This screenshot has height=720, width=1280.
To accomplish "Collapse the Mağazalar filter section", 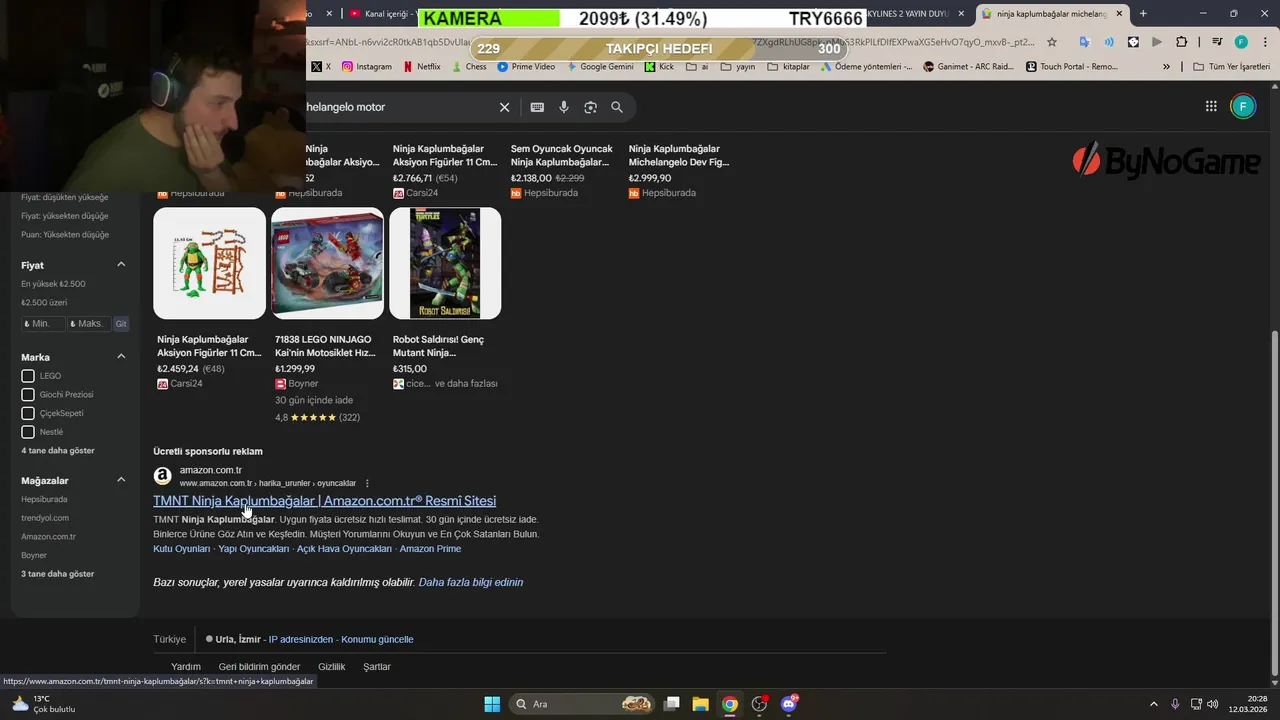I will (121, 480).
